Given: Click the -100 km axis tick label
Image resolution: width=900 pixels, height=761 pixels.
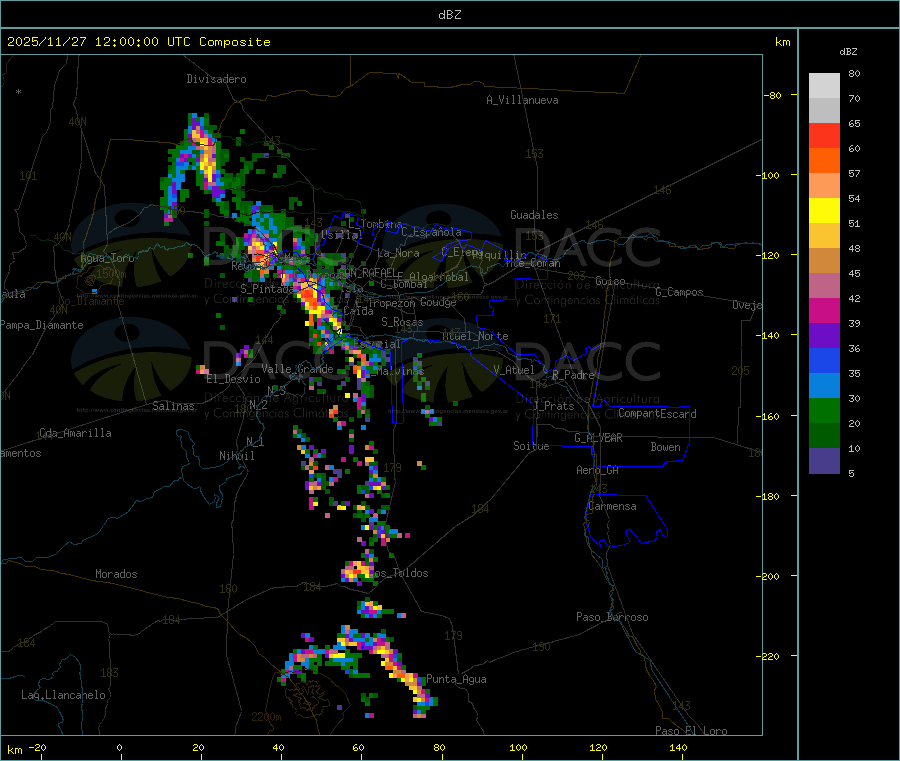Looking at the screenshot, I should 770,175.
